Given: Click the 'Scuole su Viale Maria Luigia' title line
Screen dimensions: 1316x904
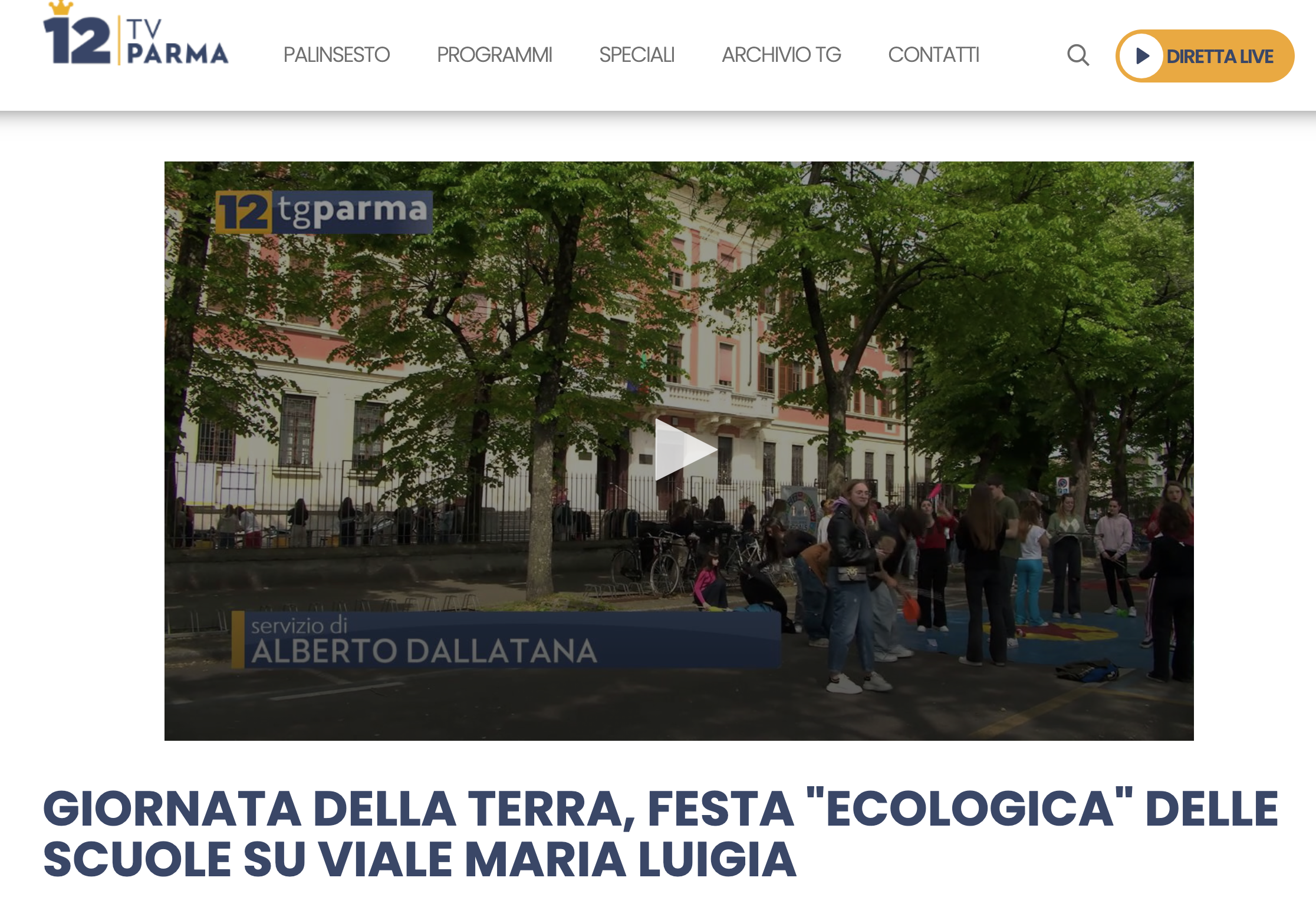Looking at the screenshot, I should [420, 859].
